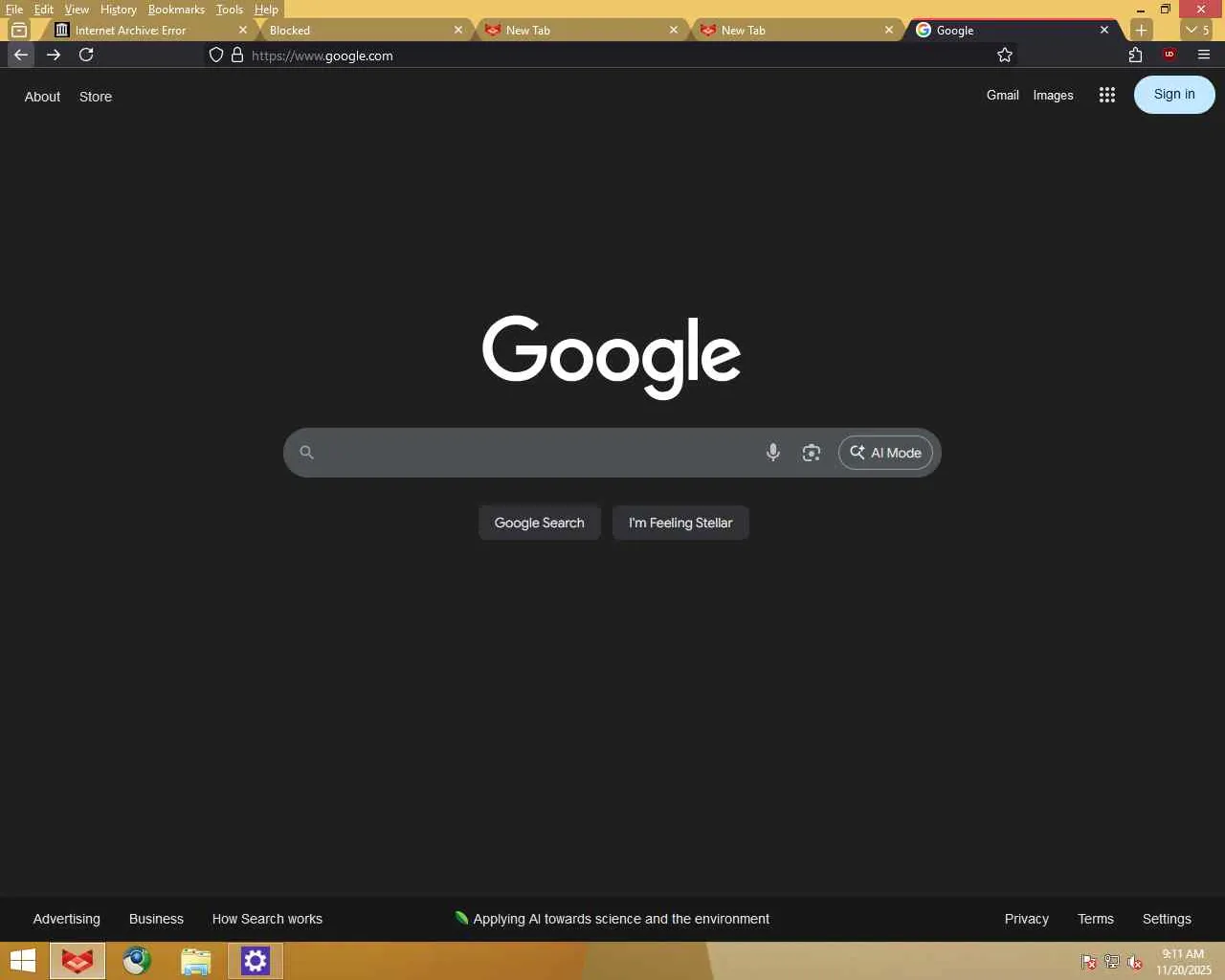
Task: Close the Google tab
Action: [1104, 30]
